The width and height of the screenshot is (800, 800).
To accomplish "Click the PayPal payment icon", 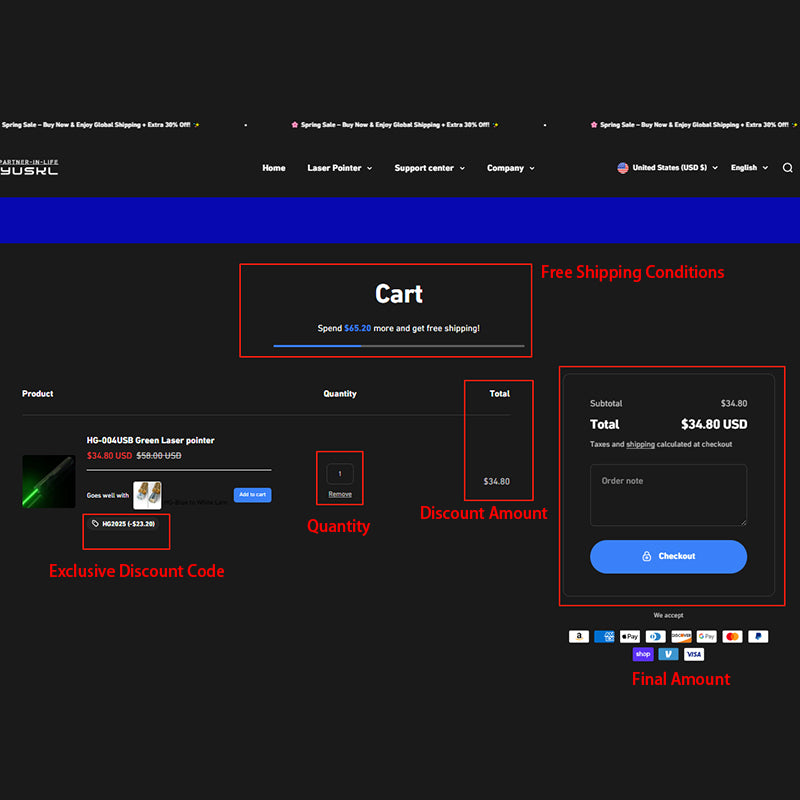I will click(758, 636).
